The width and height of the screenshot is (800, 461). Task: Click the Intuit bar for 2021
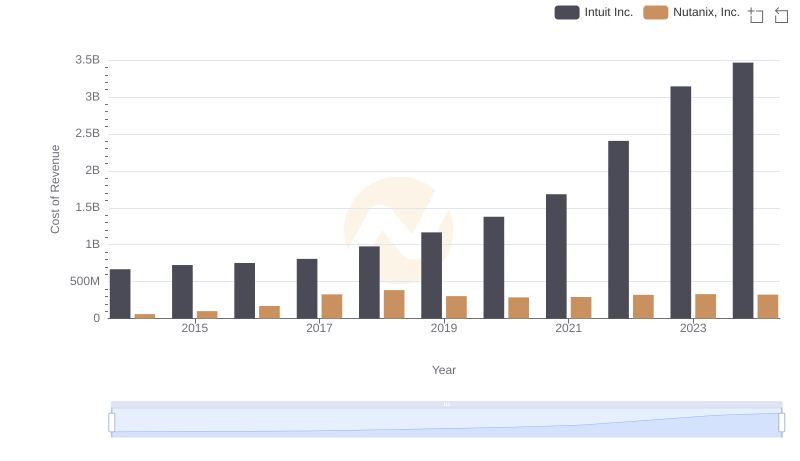tap(556, 257)
